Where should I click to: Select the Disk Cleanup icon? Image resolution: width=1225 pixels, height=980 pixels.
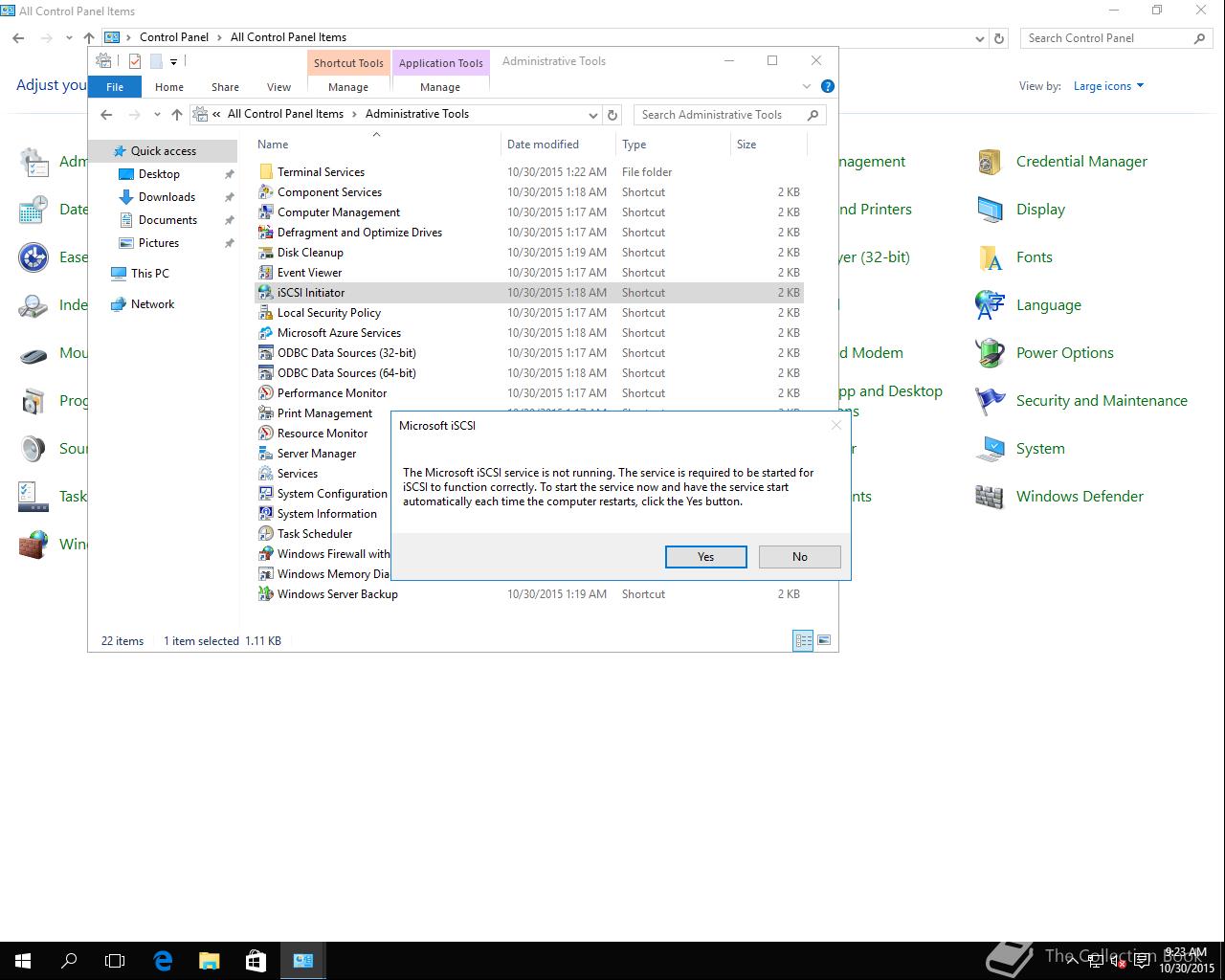(266, 253)
